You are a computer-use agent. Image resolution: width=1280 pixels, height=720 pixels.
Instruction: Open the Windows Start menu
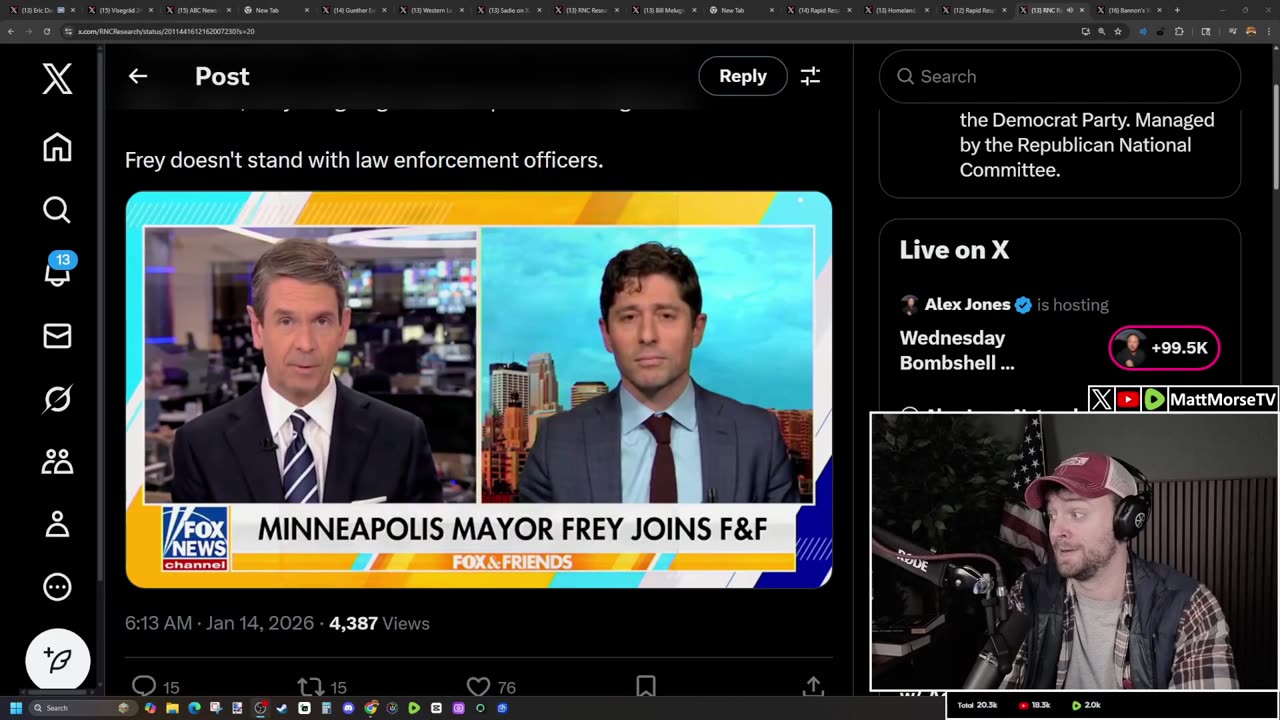16,708
